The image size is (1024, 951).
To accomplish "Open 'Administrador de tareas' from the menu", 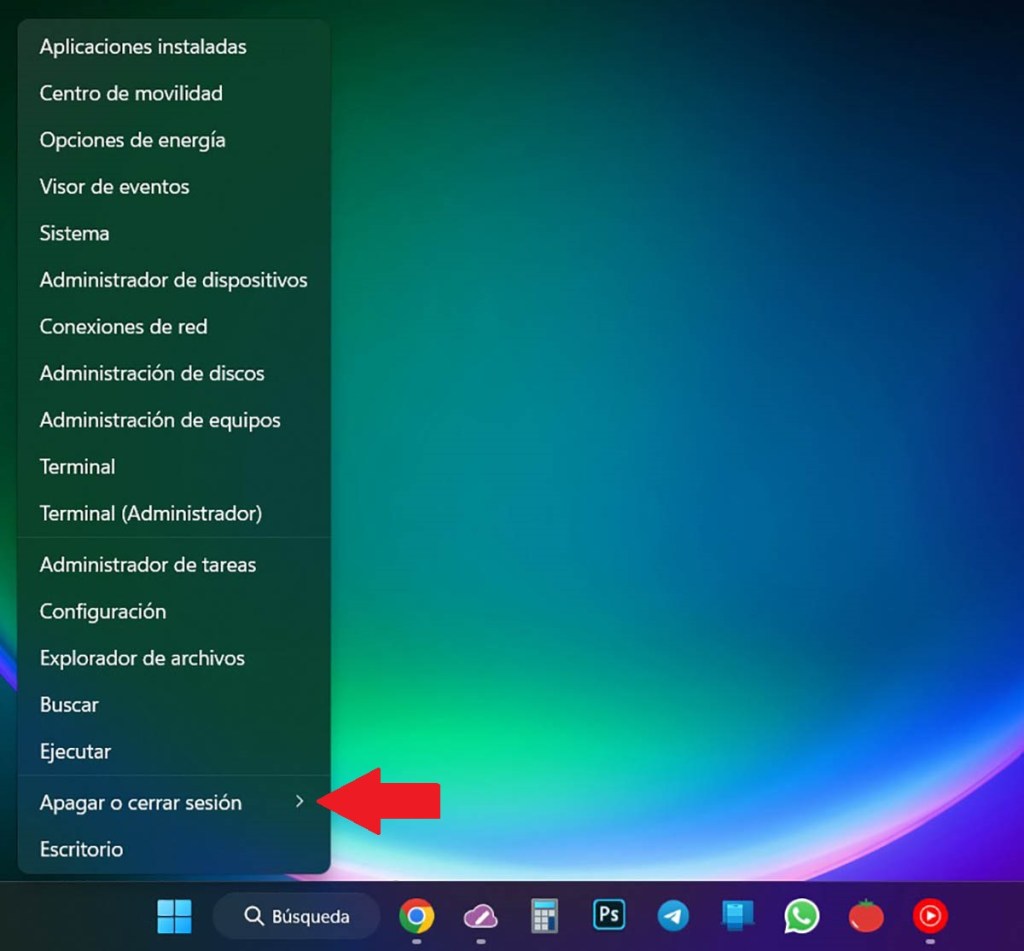I will (147, 565).
